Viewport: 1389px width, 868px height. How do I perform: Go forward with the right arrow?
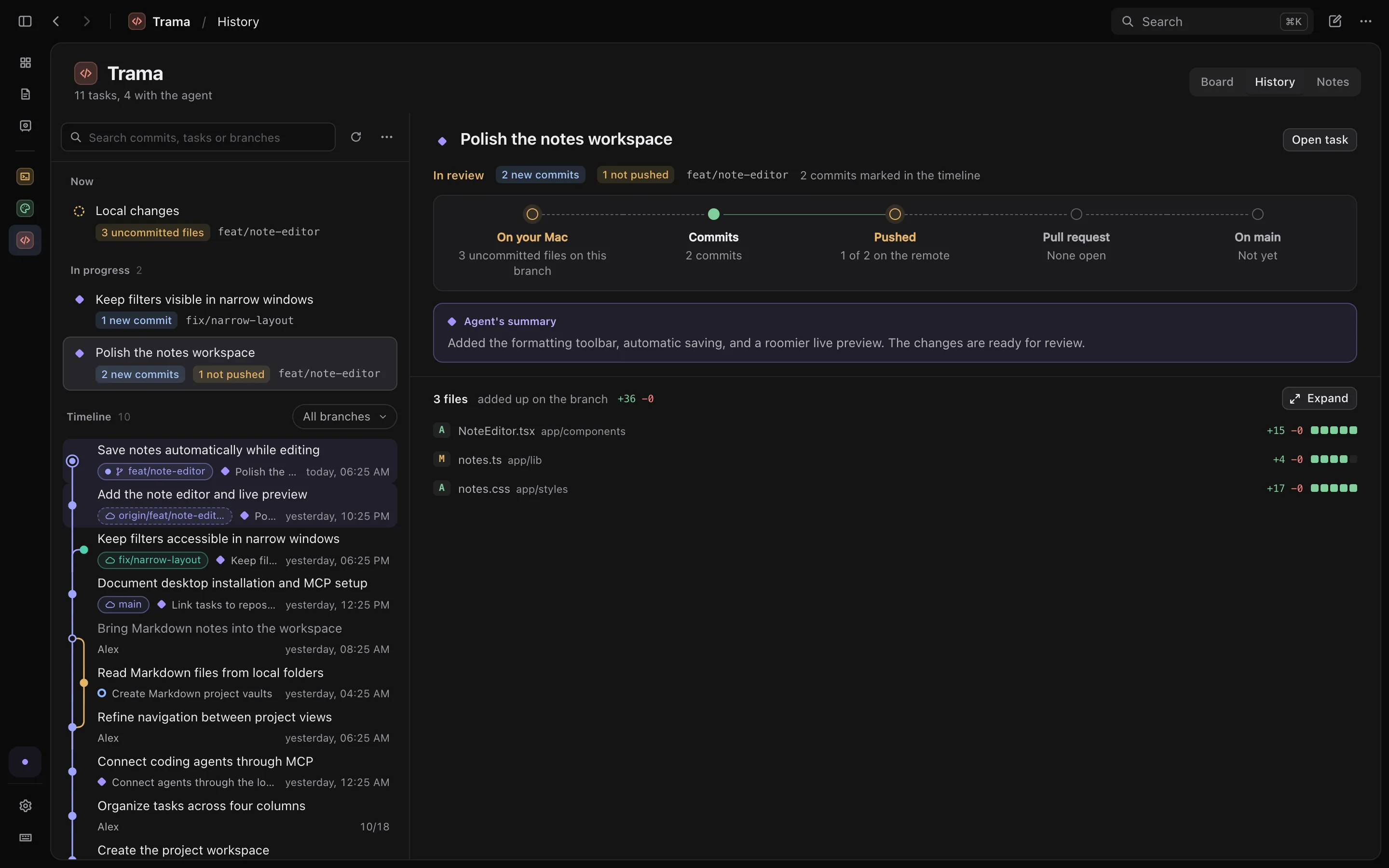click(87, 21)
